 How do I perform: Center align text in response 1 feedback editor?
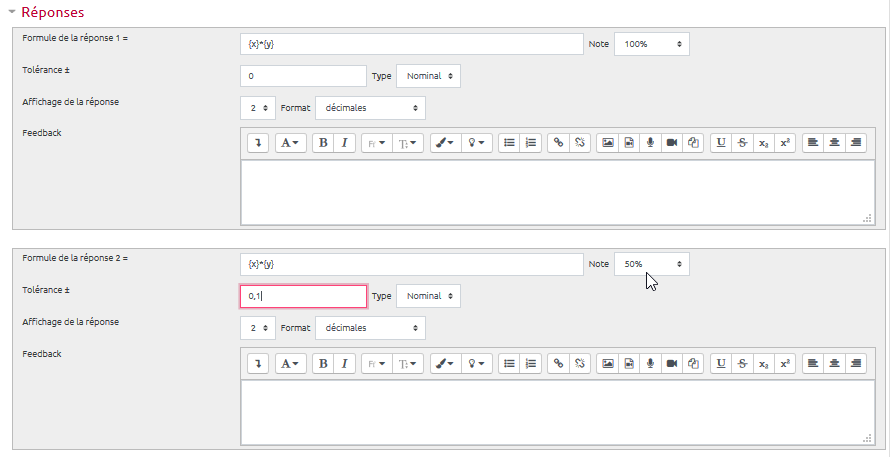click(x=834, y=143)
